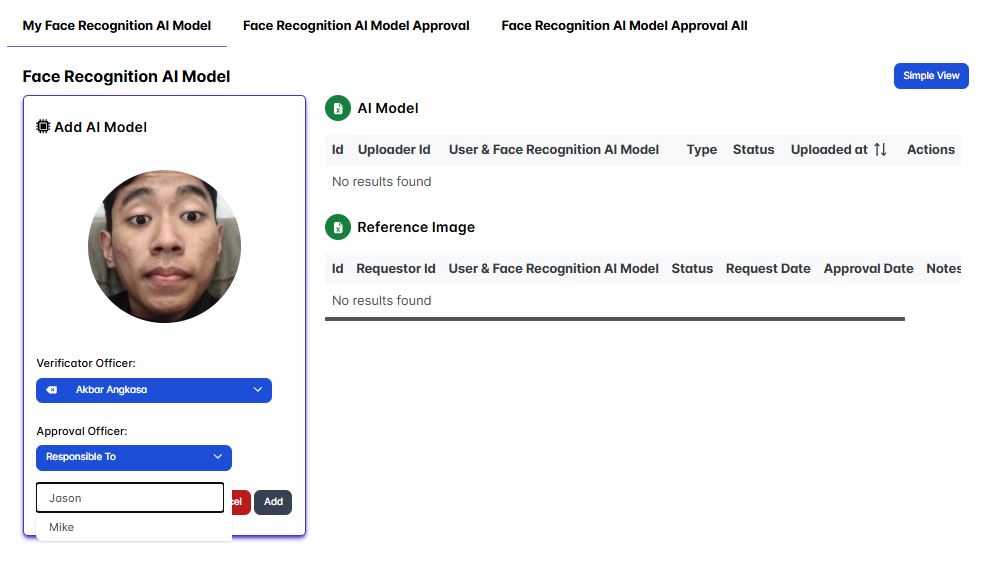Viewport: 991px width, 562px height.
Task: Go to Face Recognition AI Model Approval All tab
Action: coord(624,26)
